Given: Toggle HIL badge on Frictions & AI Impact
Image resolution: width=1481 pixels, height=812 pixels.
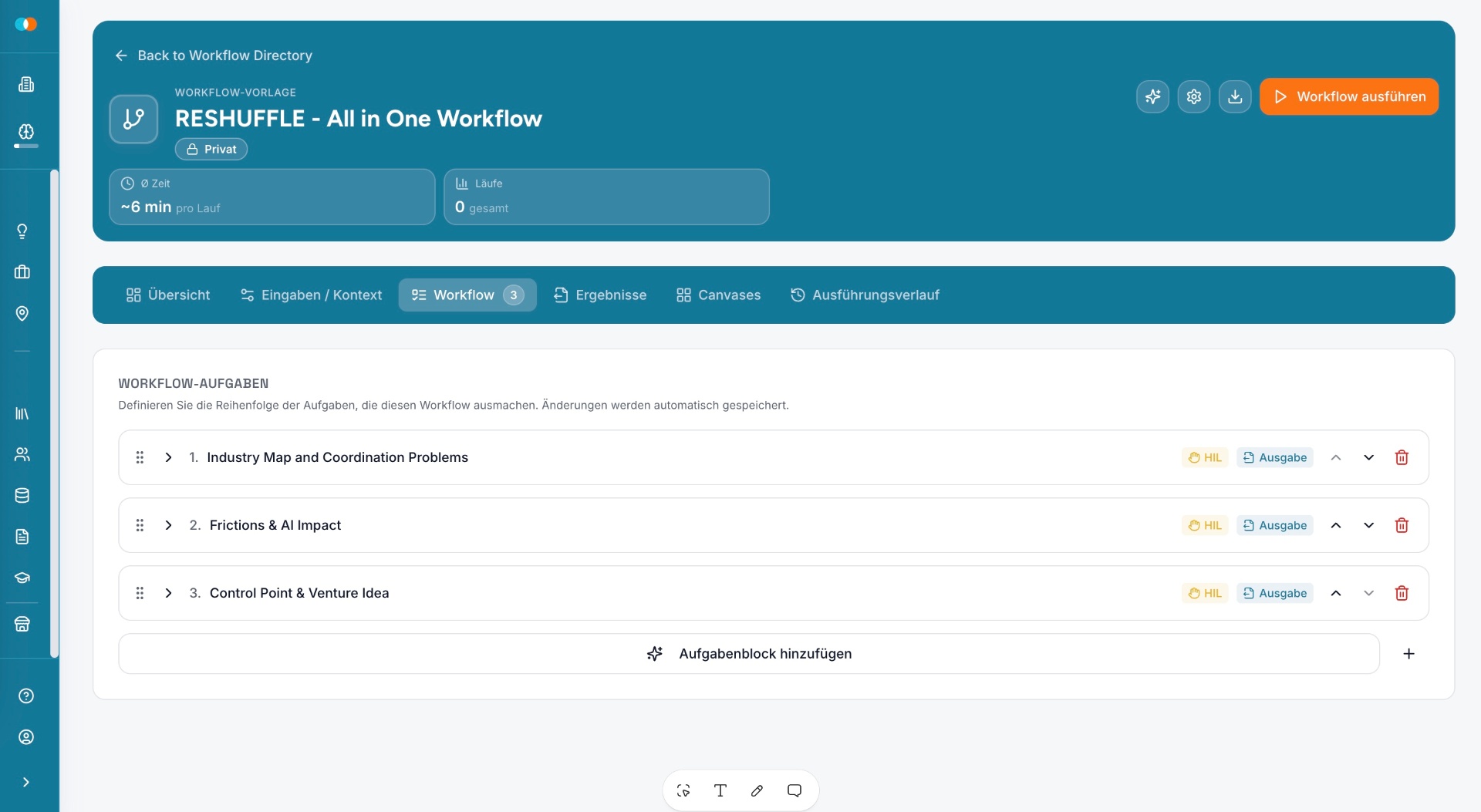Looking at the screenshot, I should (x=1205, y=525).
